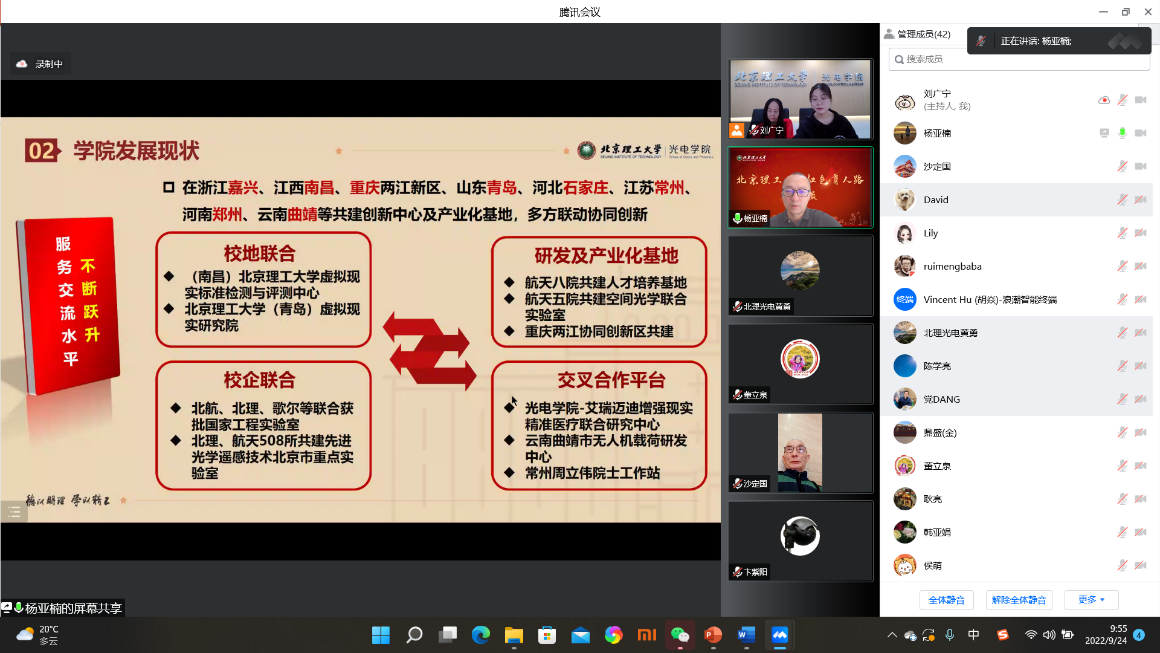Select ruimengbaba in the member list
Screen dimensions: 1160x653
[950, 266]
